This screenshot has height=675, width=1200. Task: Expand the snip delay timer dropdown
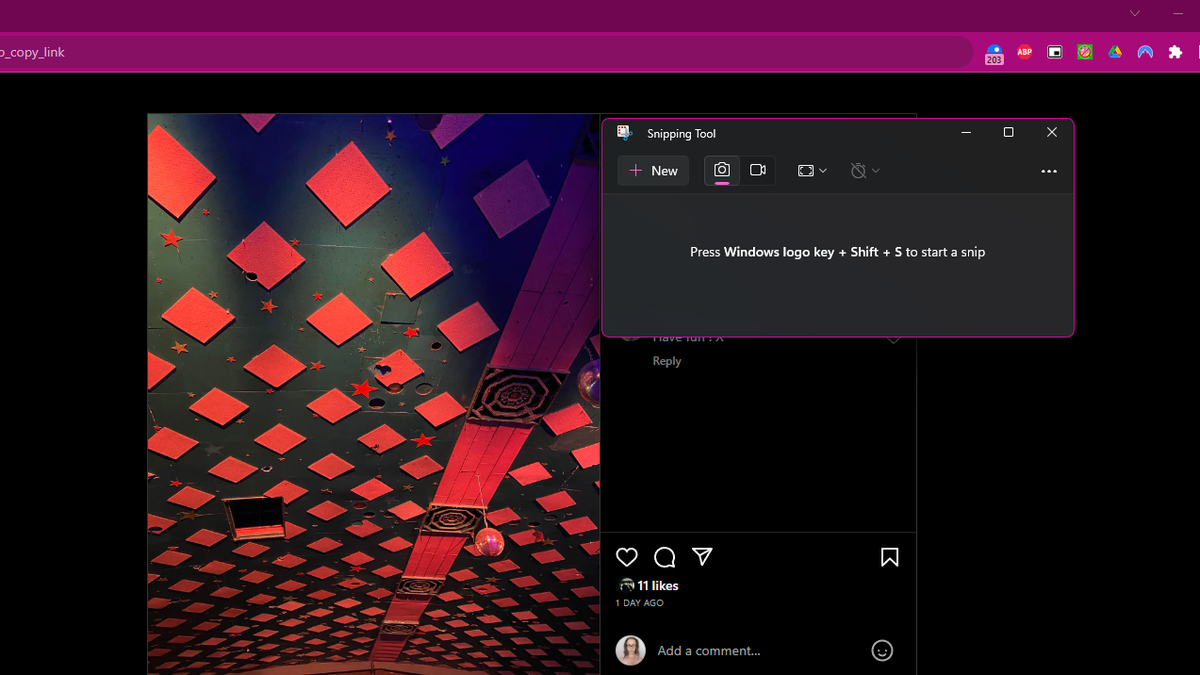tap(864, 170)
